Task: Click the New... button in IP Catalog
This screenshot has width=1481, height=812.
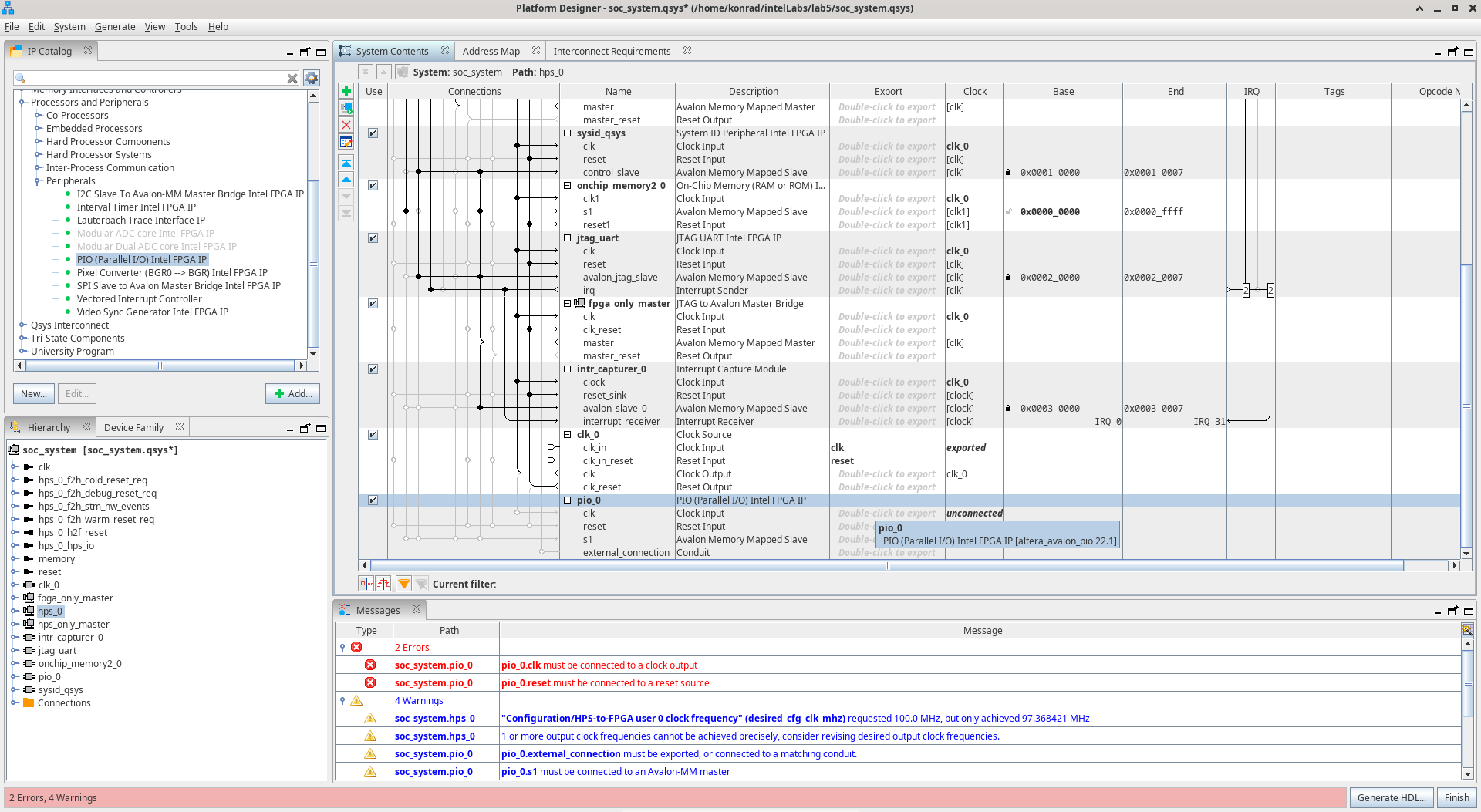Action: (34, 393)
